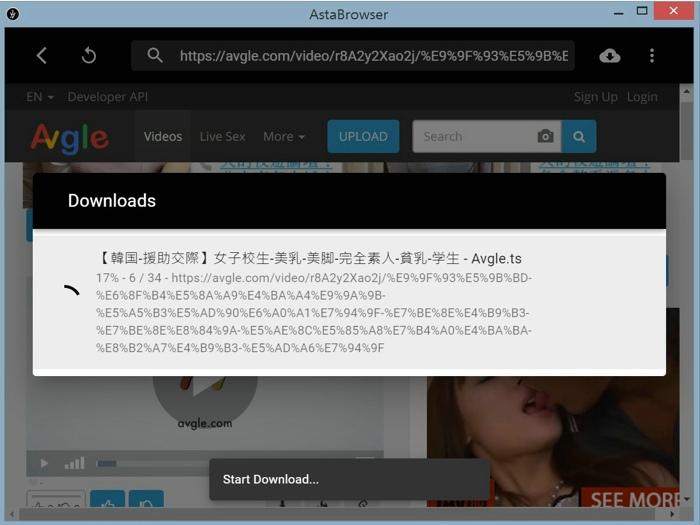
Task: Select the Videos tab
Action: click(163, 137)
